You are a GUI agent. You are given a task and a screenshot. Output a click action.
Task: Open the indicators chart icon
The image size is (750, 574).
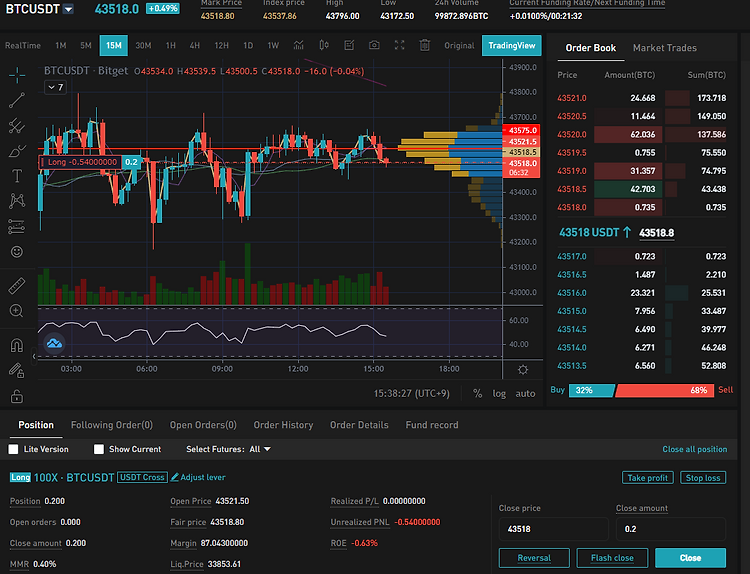tap(298, 45)
